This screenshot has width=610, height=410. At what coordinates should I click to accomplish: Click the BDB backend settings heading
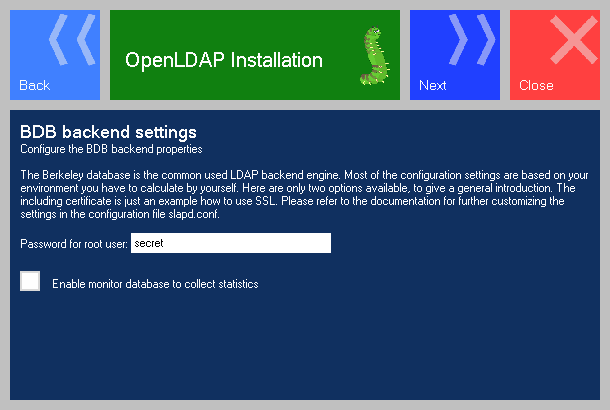108,132
